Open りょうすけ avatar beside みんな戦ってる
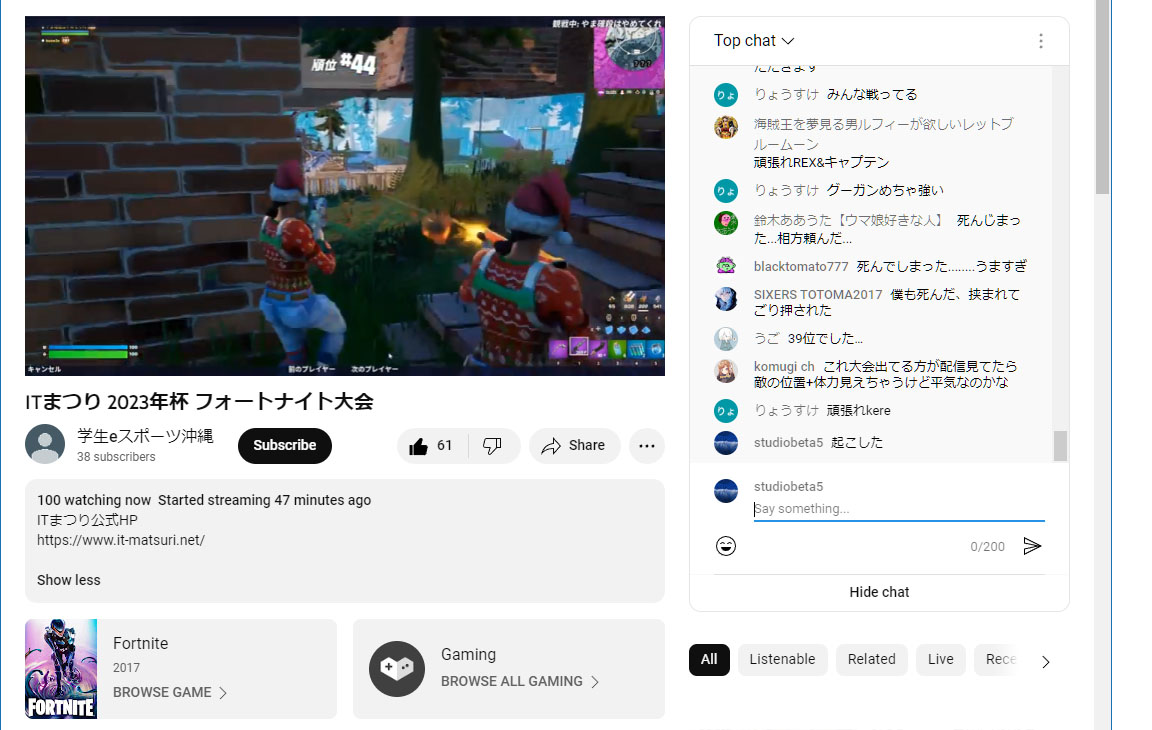The height and width of the screenshot is (730, 1152). pyautogui.click(x=726, y=95)
